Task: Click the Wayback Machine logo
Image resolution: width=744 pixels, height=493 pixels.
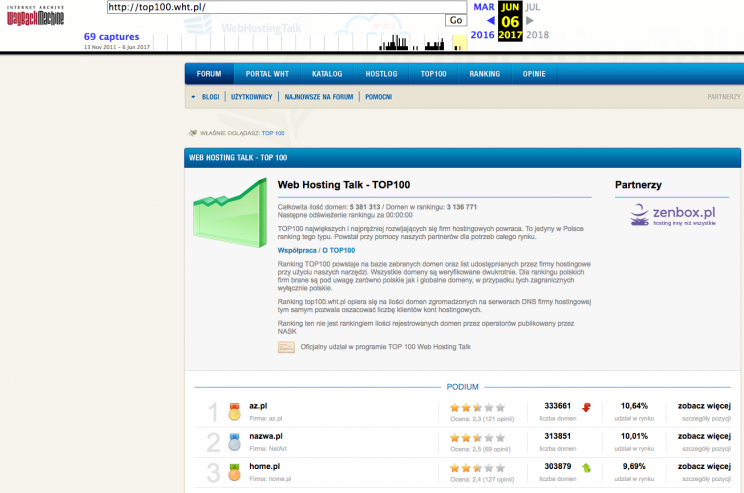Action: (35, 16)
